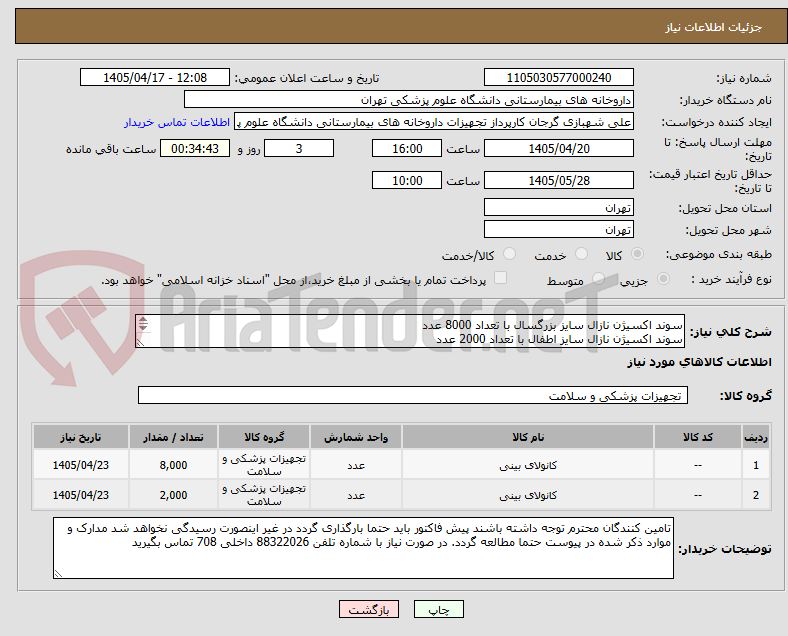The height and width of the screenshot is (636, 788).
Task: Click the row number 1 cell
Action: click(x=755, y=465)
